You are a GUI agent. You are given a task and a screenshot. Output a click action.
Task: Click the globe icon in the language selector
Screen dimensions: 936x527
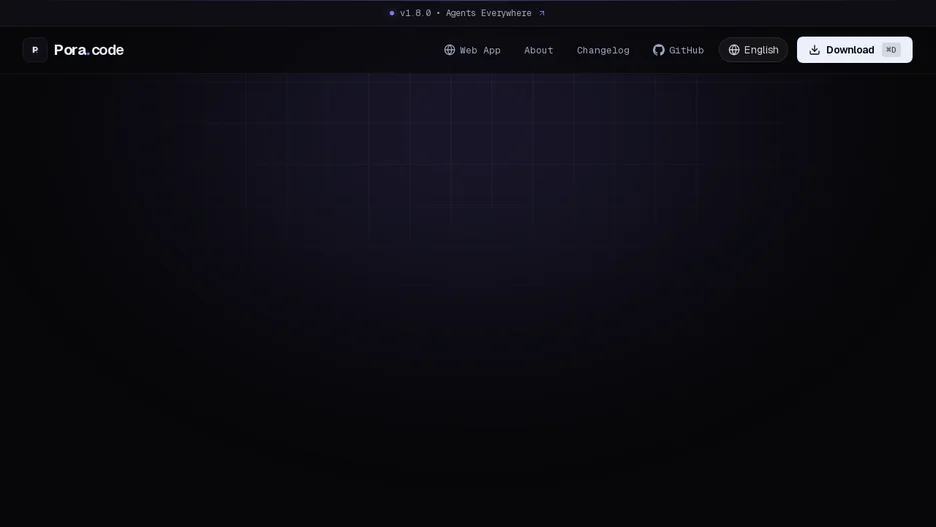point(734,50)
